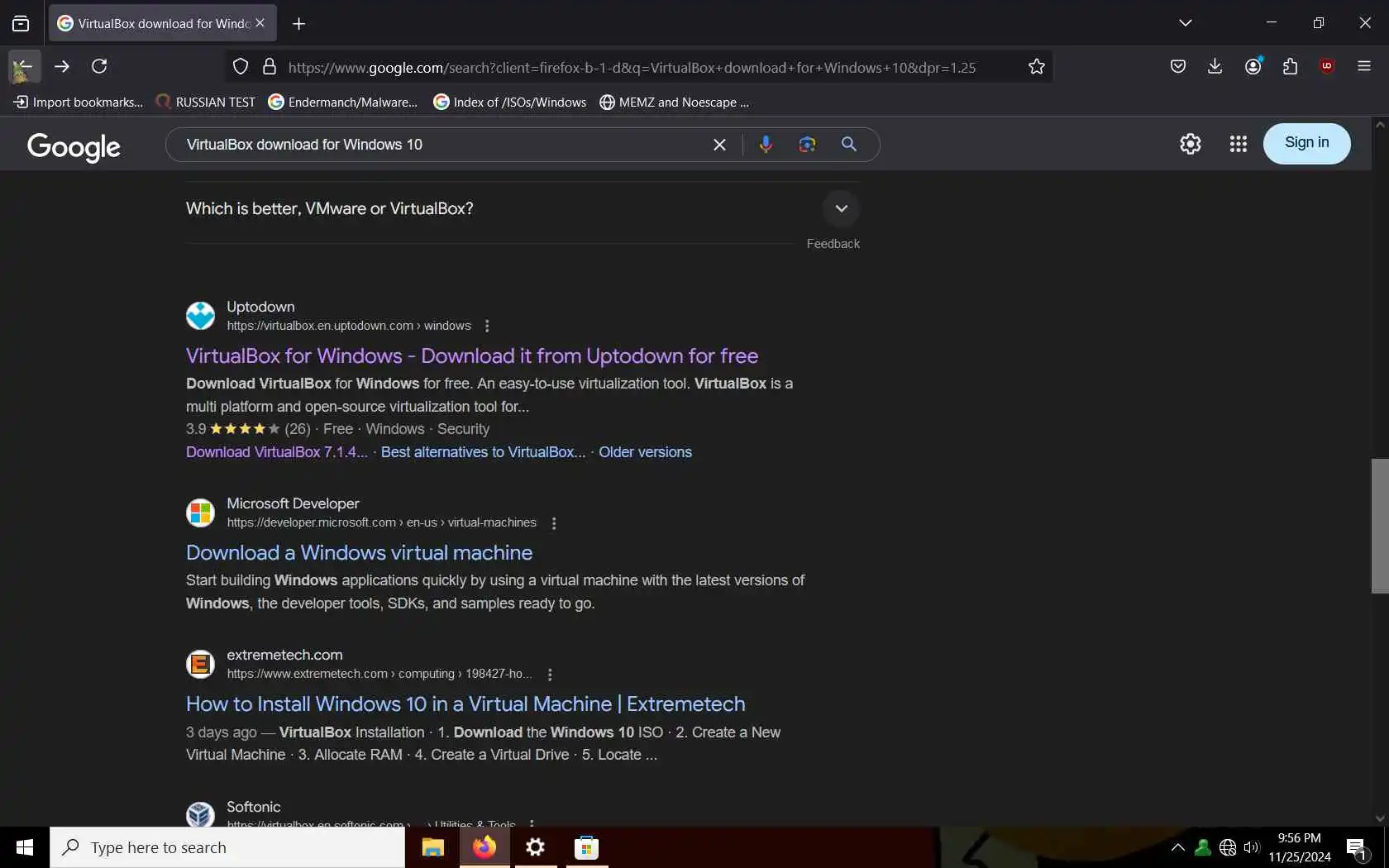Click the taskbar search box
Image resolution: width=1389 pixels, height=868 pixels.
(x=227, y=847)
